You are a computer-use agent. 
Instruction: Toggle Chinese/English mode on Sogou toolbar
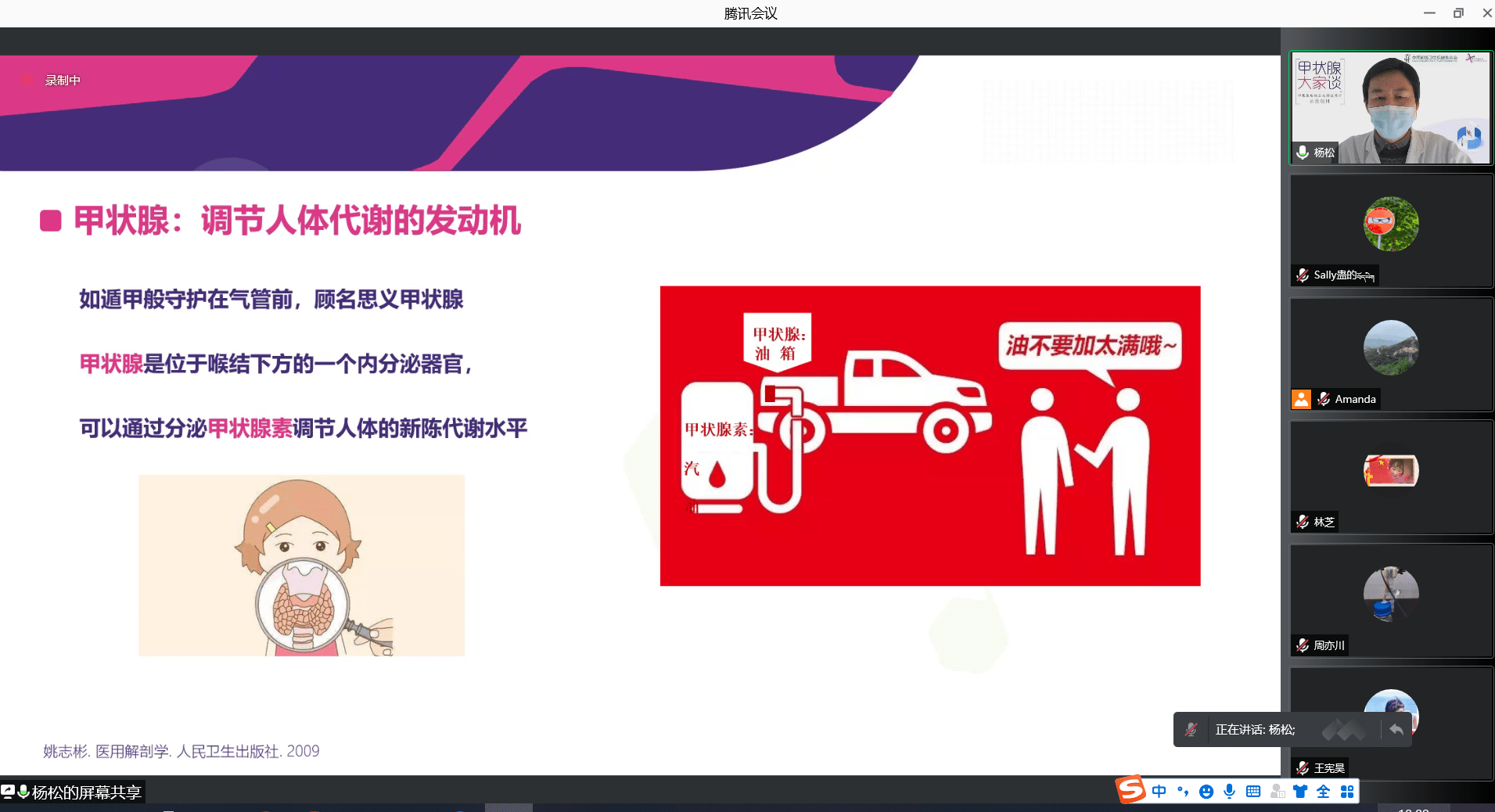coord(1159,791)
